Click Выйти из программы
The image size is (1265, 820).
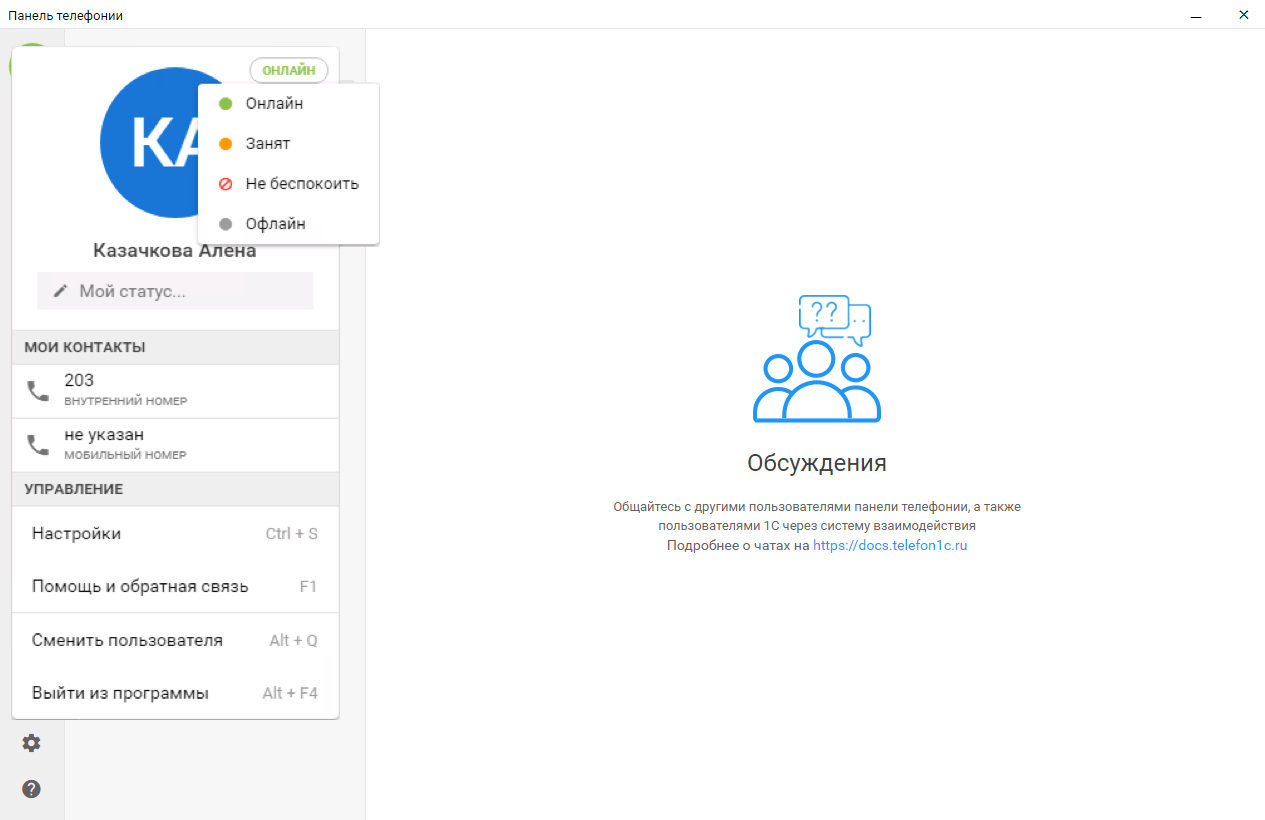point(176,693)
